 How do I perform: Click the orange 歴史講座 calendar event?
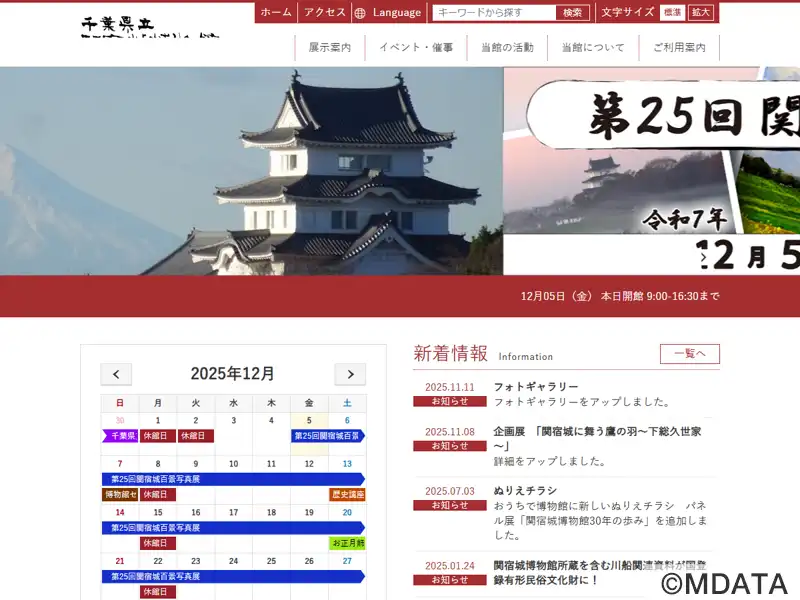point(347,494)
